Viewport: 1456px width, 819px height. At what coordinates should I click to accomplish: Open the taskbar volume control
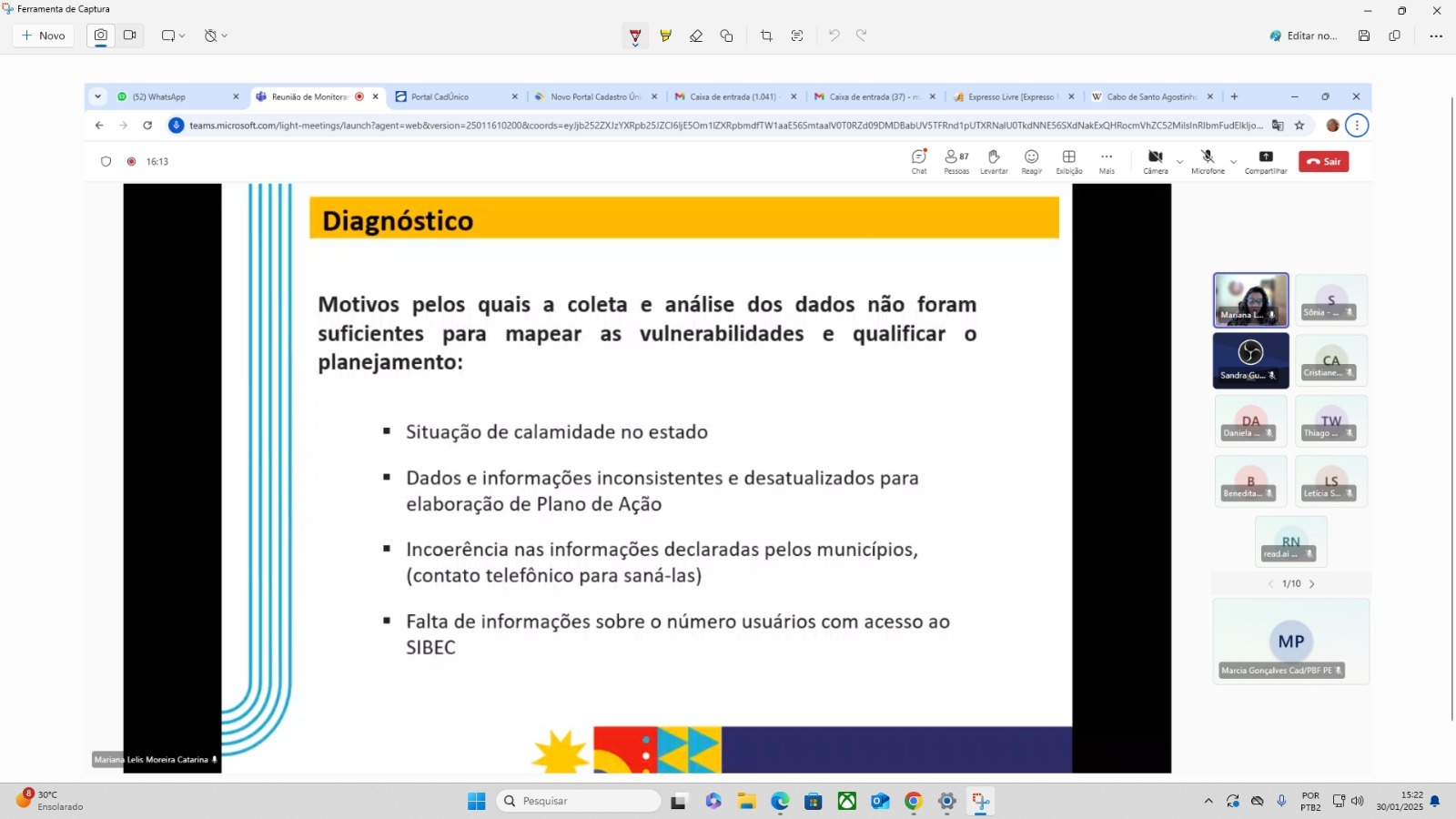pyautogui.click(x=1358, y=801)
